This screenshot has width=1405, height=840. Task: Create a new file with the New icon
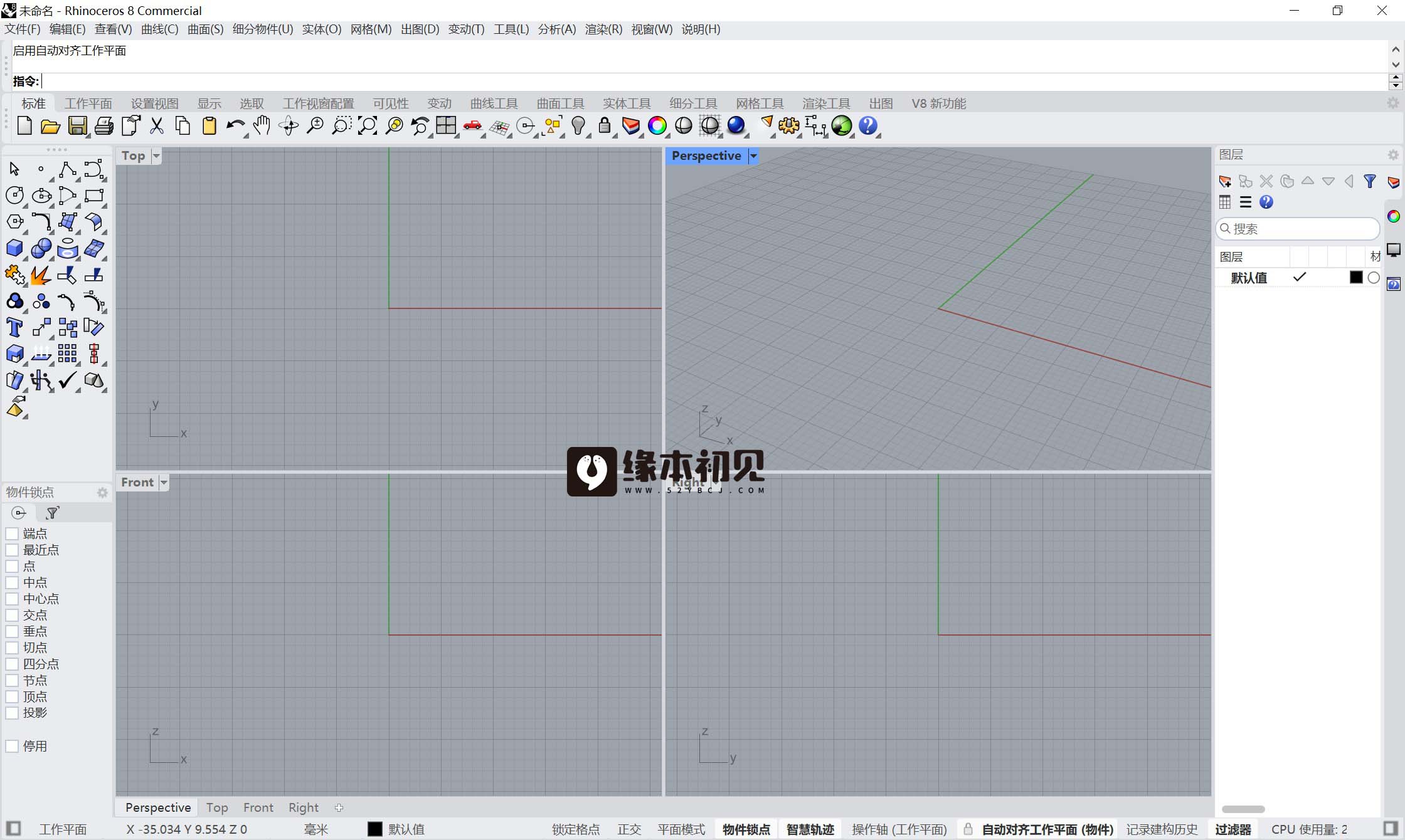click(x=24, y=126)
